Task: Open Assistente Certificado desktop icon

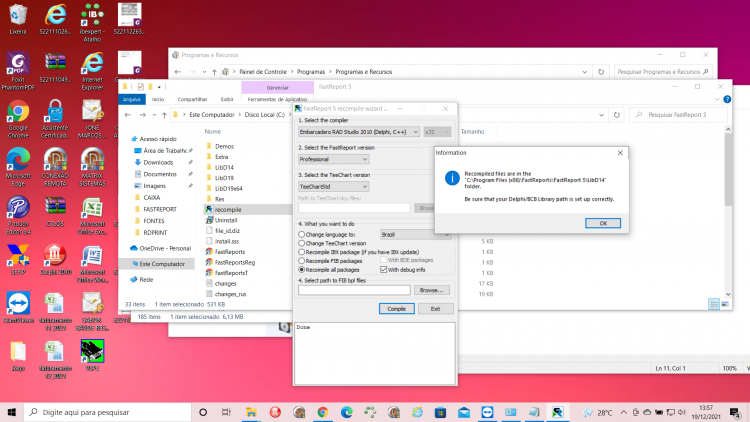Action: (x=55, y=120)
